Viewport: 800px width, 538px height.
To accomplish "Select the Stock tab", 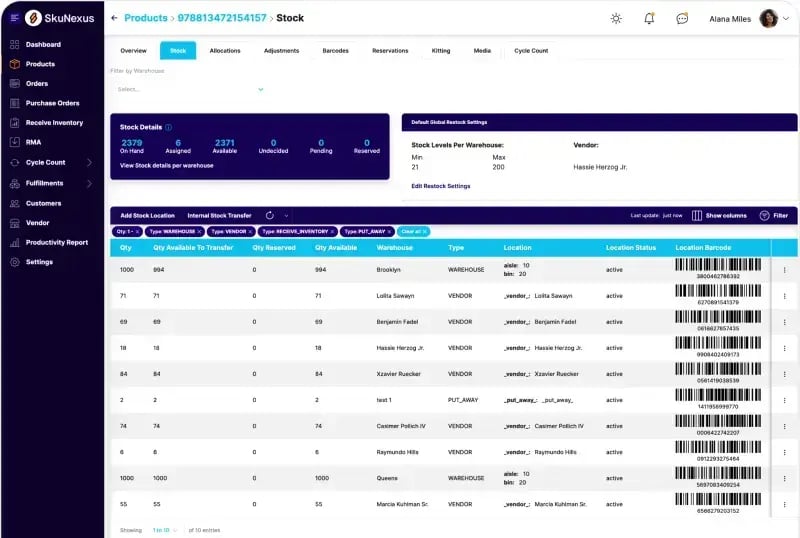I will [178, 51].
